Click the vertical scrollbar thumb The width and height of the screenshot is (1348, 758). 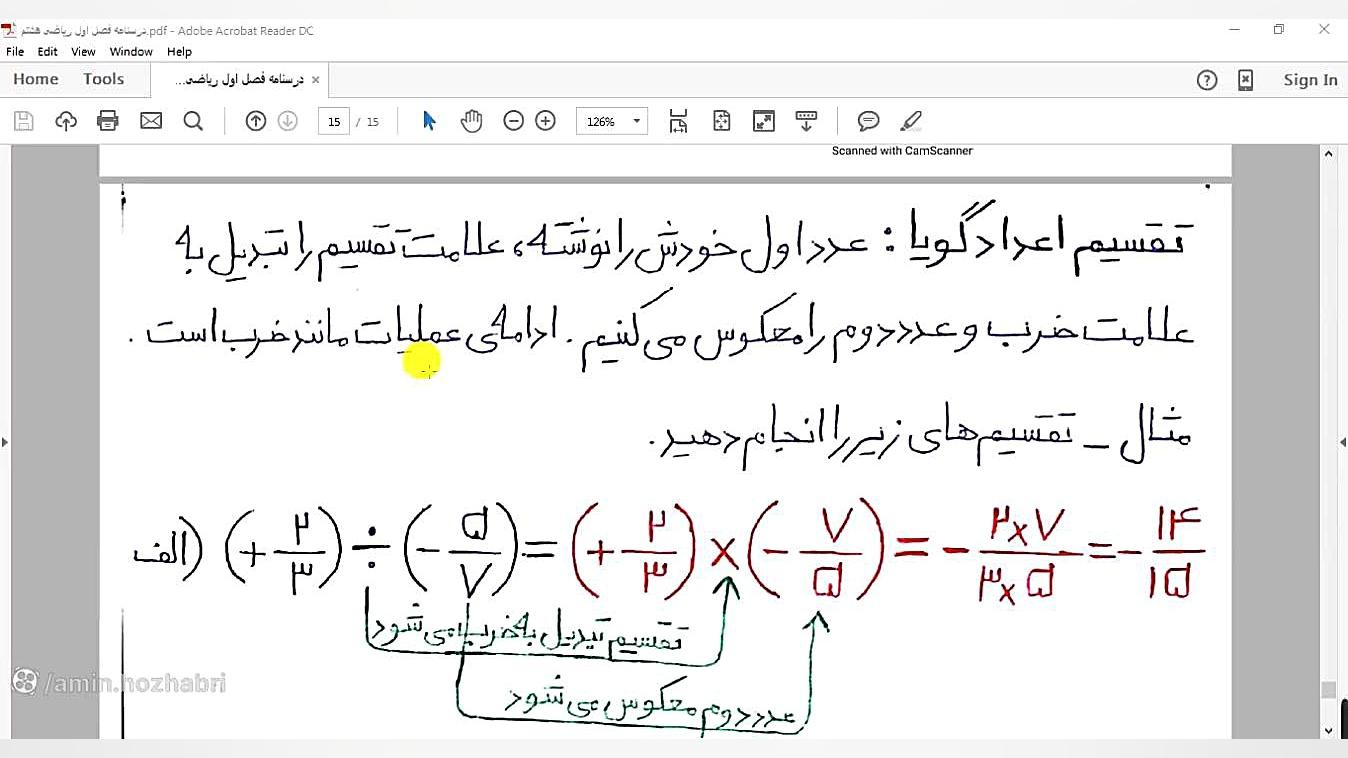click(1328, 690)
